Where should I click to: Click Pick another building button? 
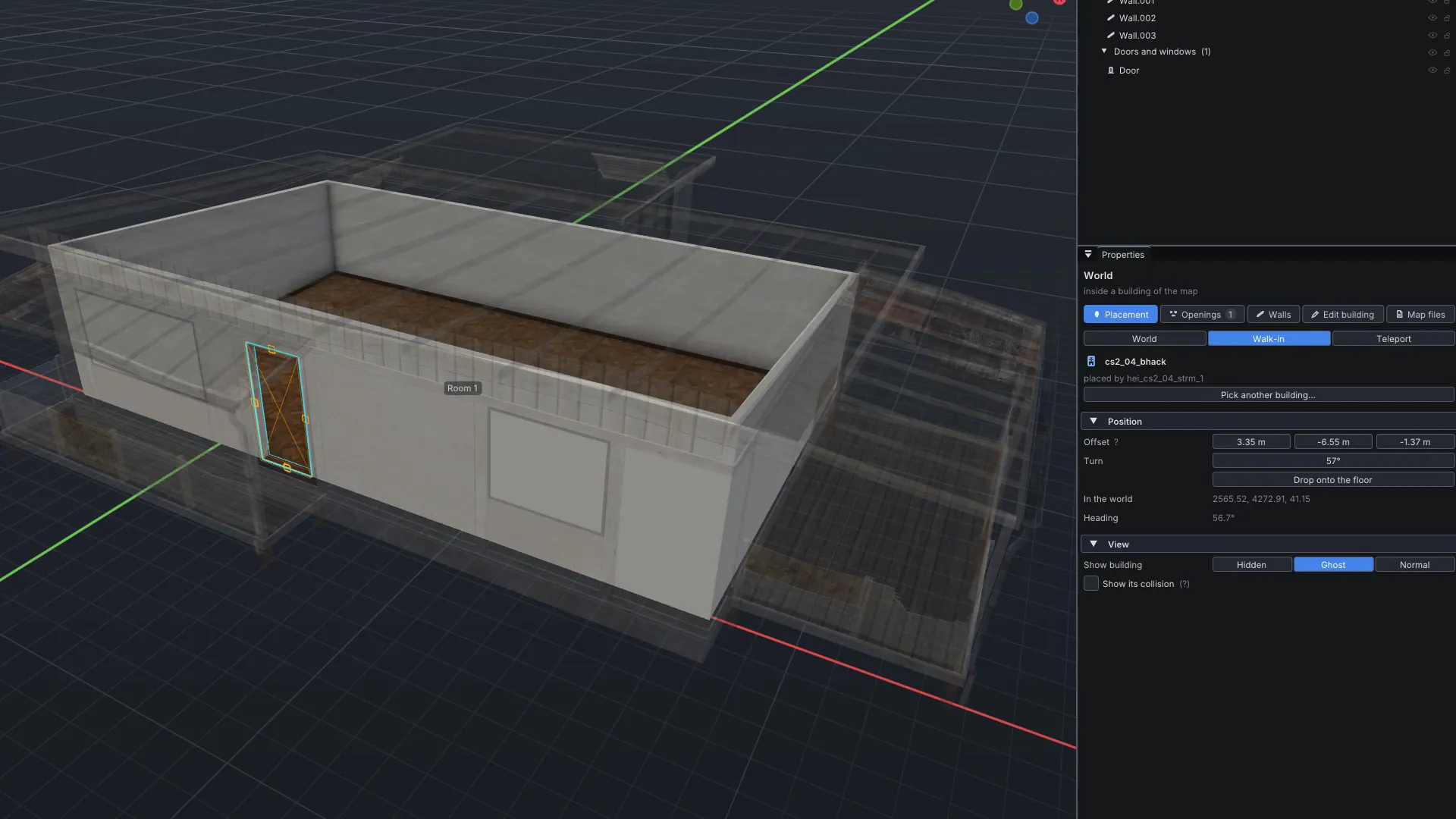click(1268, 395)
